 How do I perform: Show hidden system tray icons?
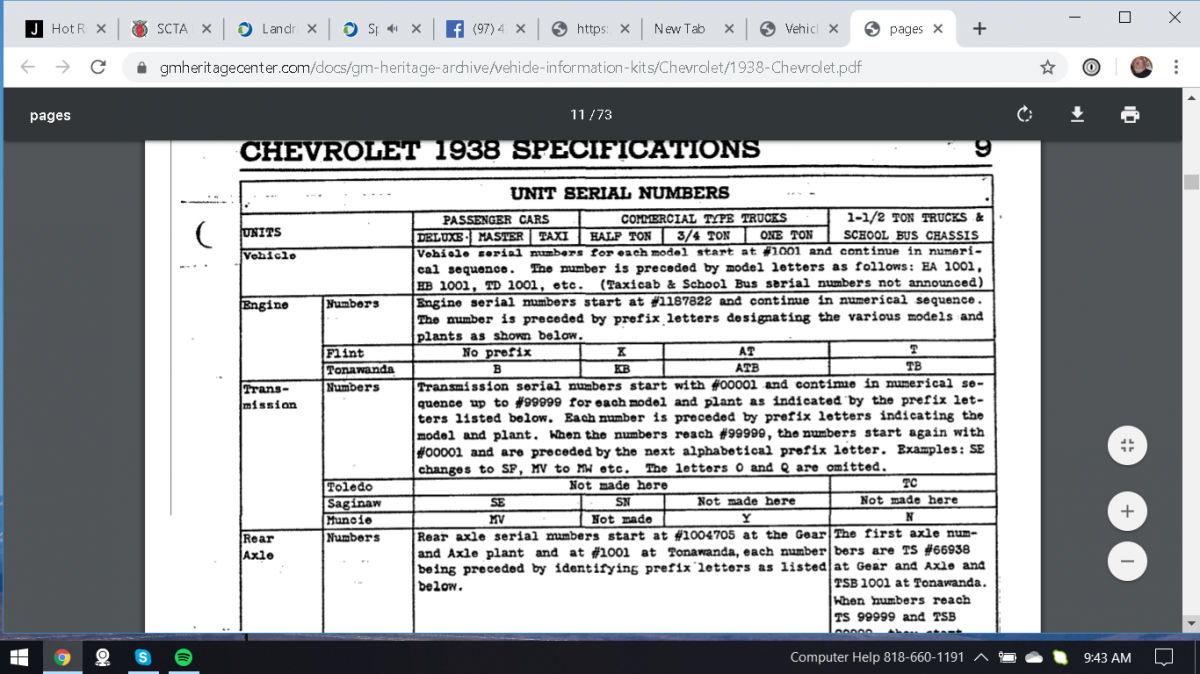981,657
